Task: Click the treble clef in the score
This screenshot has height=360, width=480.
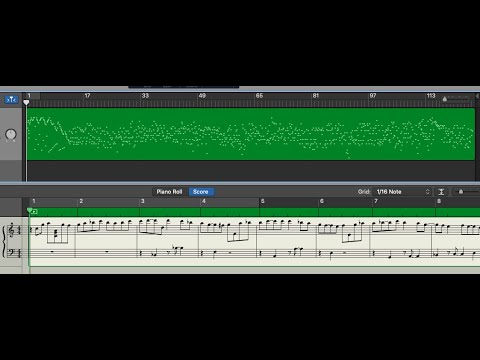Action: 11,230
